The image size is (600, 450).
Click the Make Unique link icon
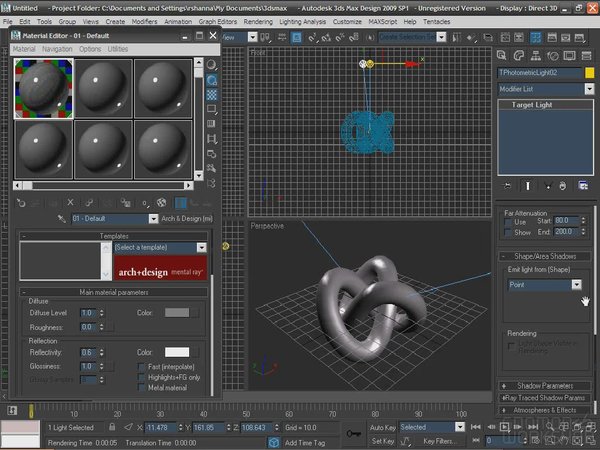pos(89,202)
